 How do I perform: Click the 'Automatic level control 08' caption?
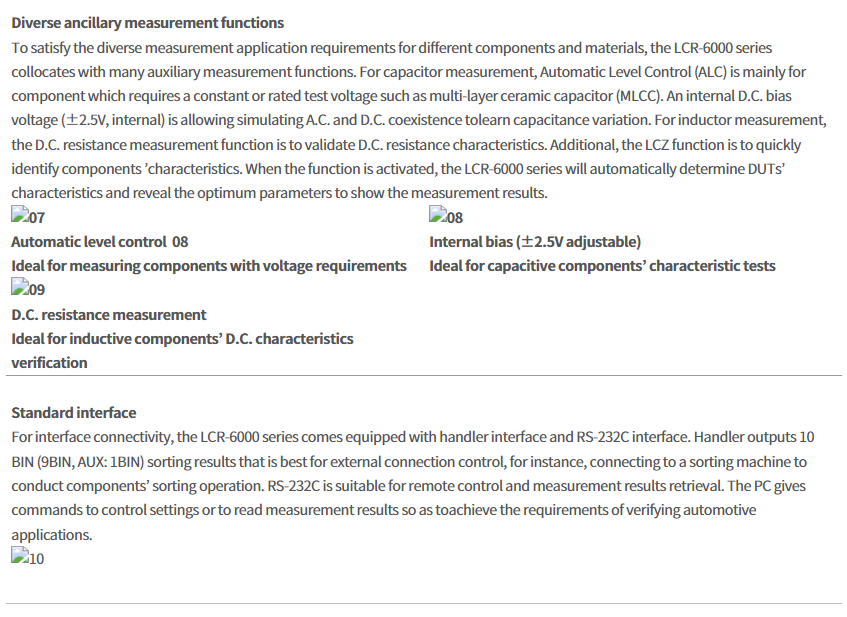tap(100, 242)
